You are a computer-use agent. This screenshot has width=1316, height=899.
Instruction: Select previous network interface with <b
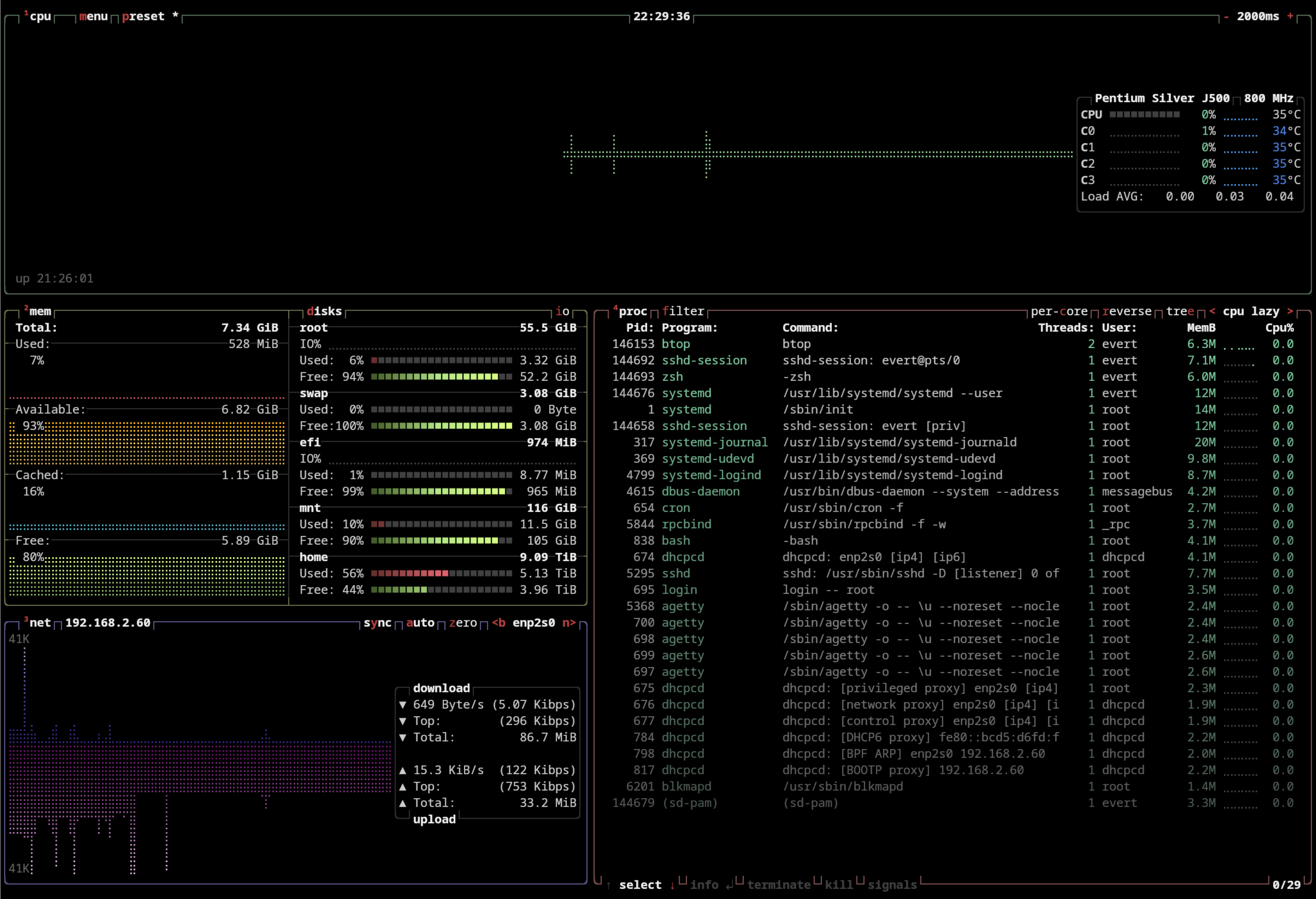tap(498, 622)
